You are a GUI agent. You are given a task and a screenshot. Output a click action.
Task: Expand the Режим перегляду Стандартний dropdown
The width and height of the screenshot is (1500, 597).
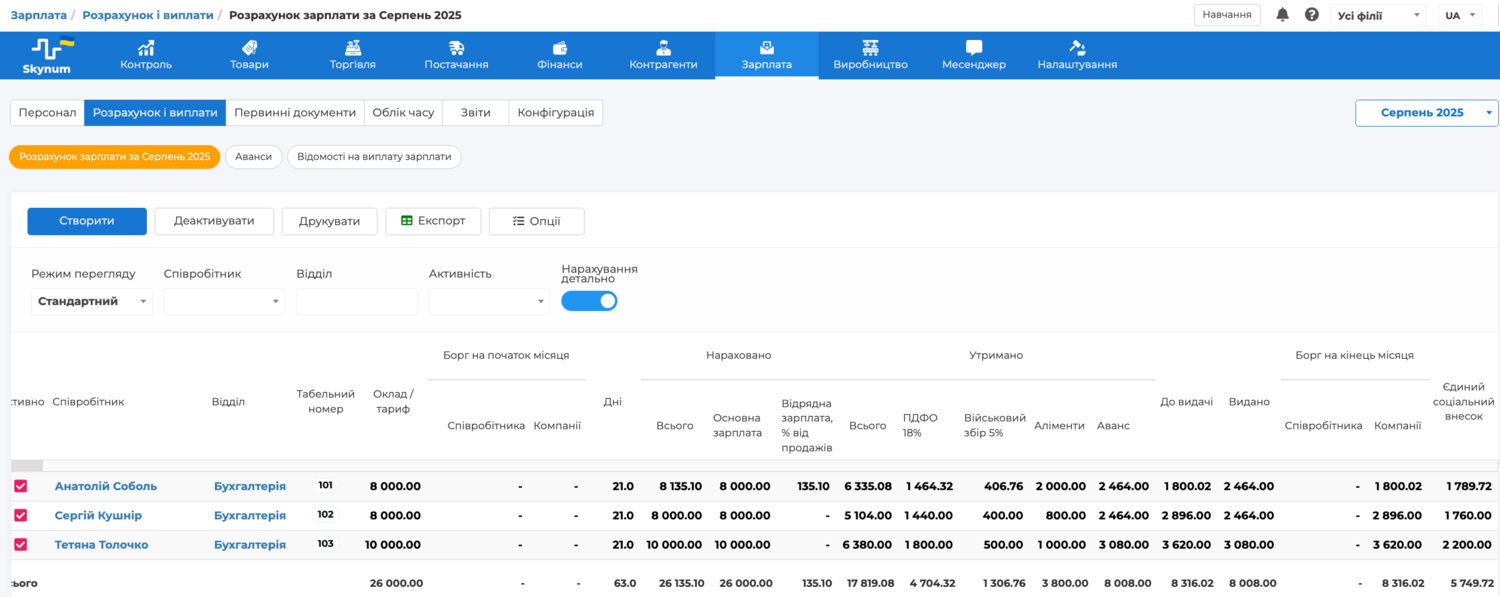click(91, 302)
